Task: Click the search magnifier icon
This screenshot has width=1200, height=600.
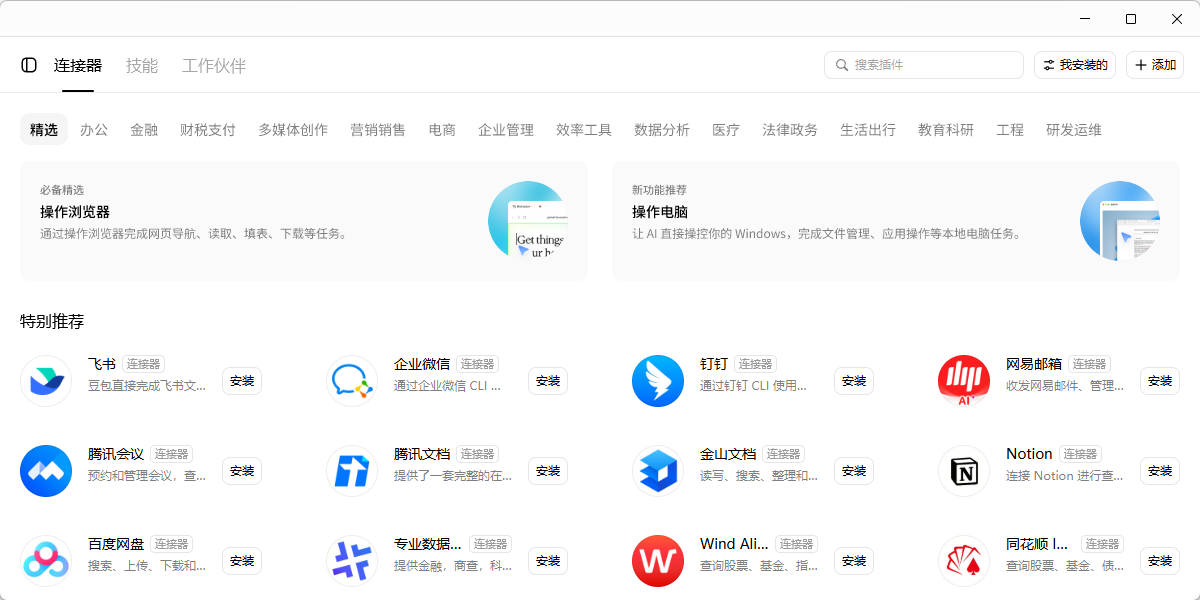Action: coord(842,65)
